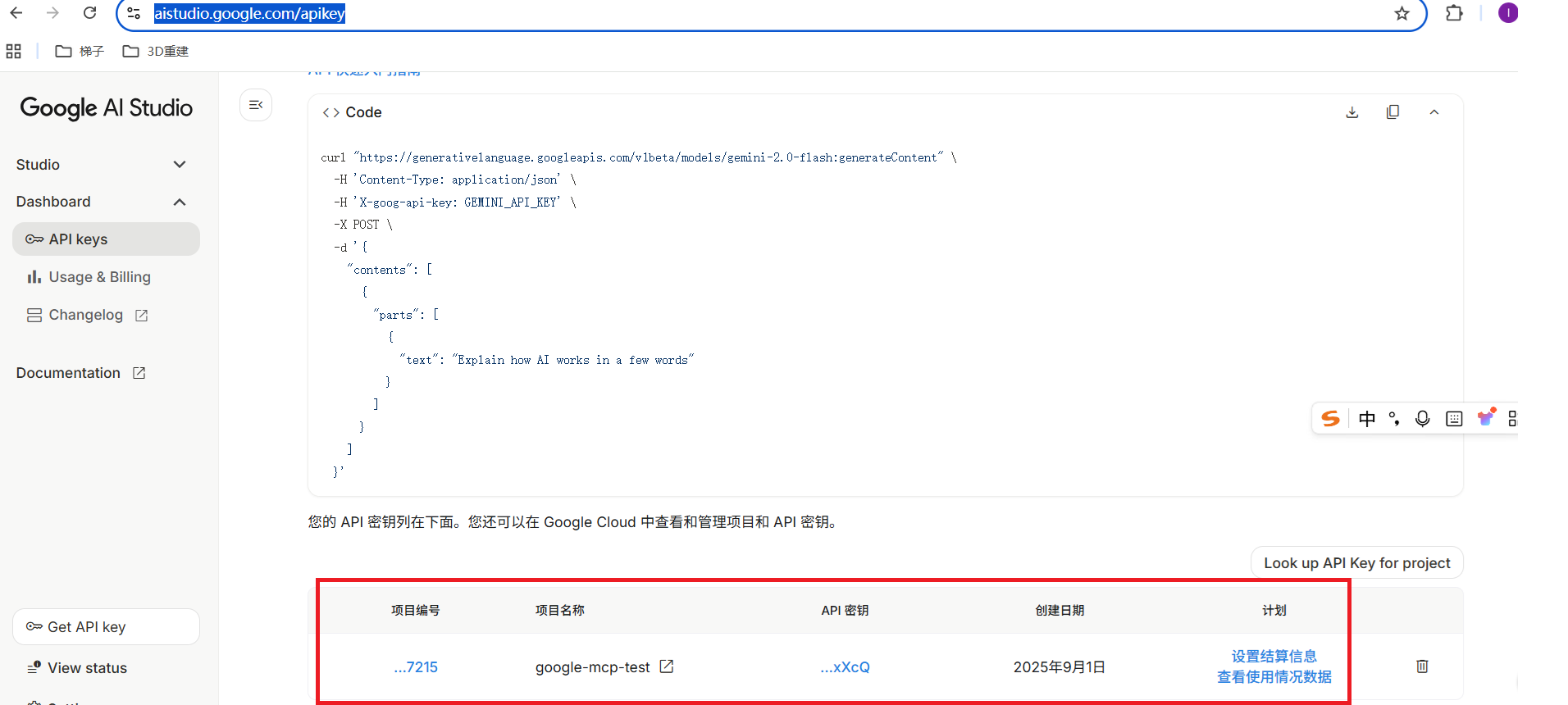Open site information icon in address bar

click(x=134, y=13)
